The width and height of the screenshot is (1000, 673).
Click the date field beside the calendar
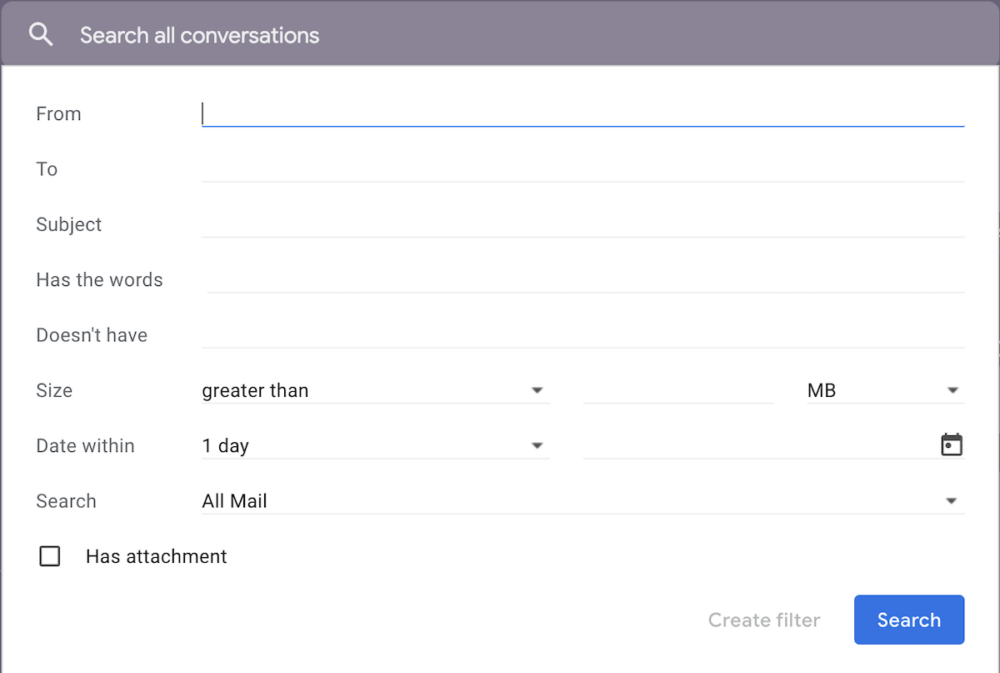pos(750,445)
